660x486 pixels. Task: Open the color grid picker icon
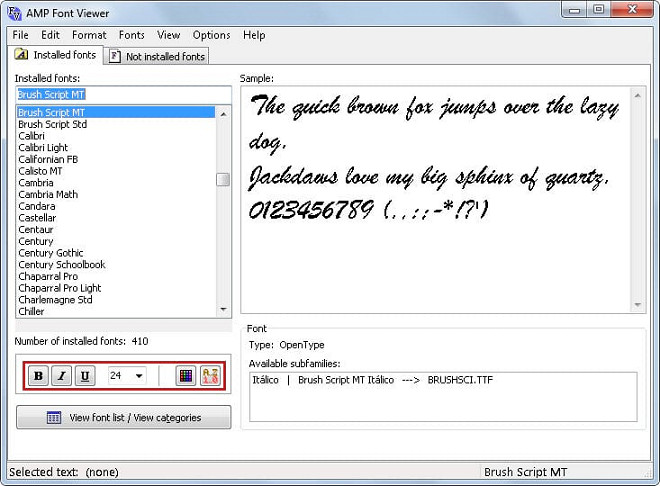[x=185, y=376]
